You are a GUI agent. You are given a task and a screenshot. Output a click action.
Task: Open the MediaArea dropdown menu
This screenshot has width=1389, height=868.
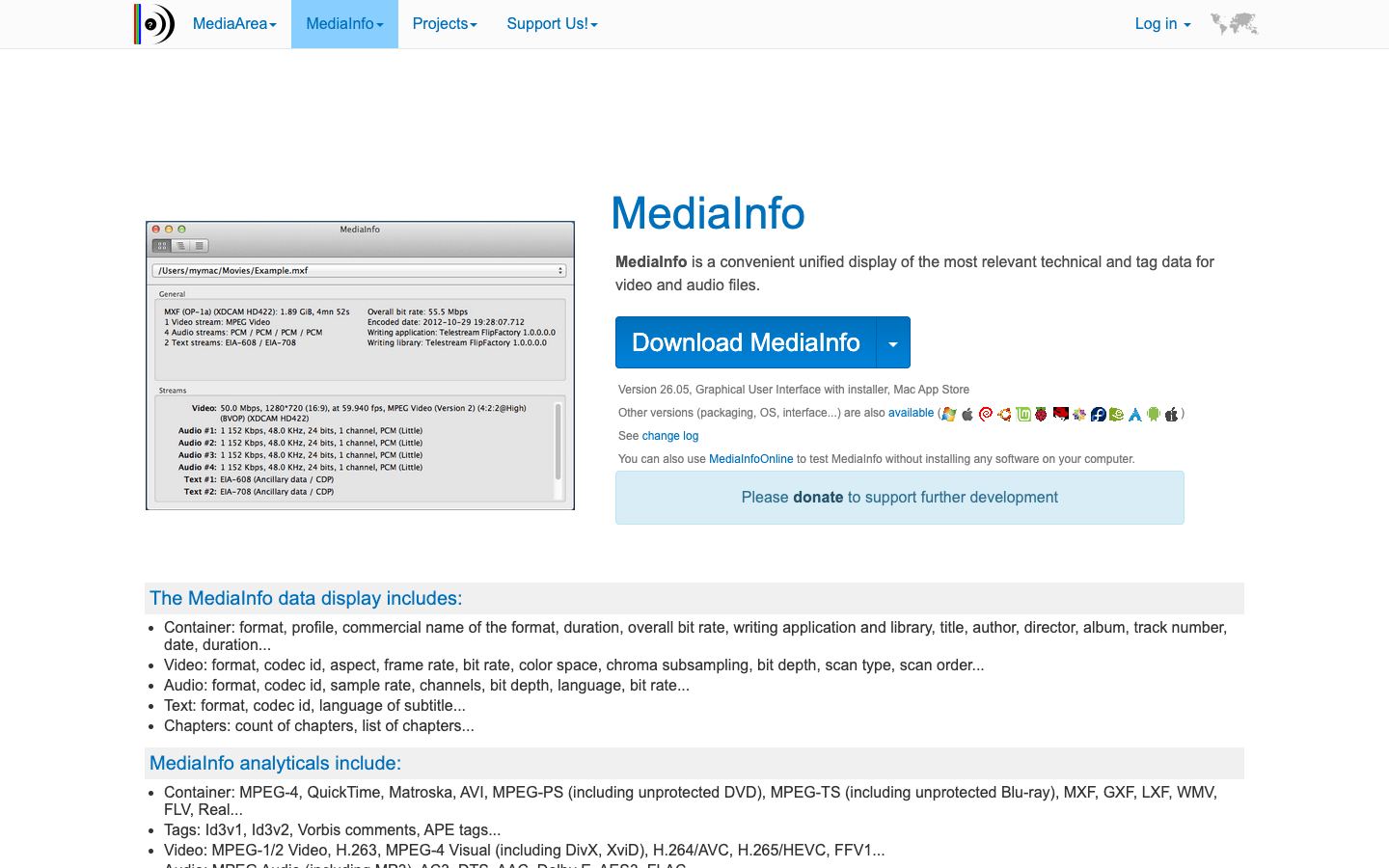click(234, 24)
